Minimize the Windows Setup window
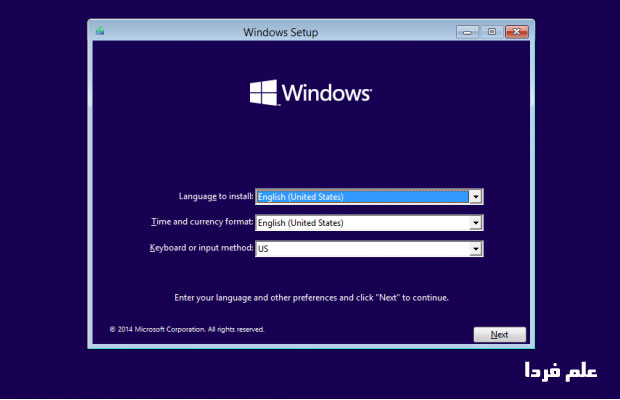The image size is (620, 400). (x=468, y=32)
